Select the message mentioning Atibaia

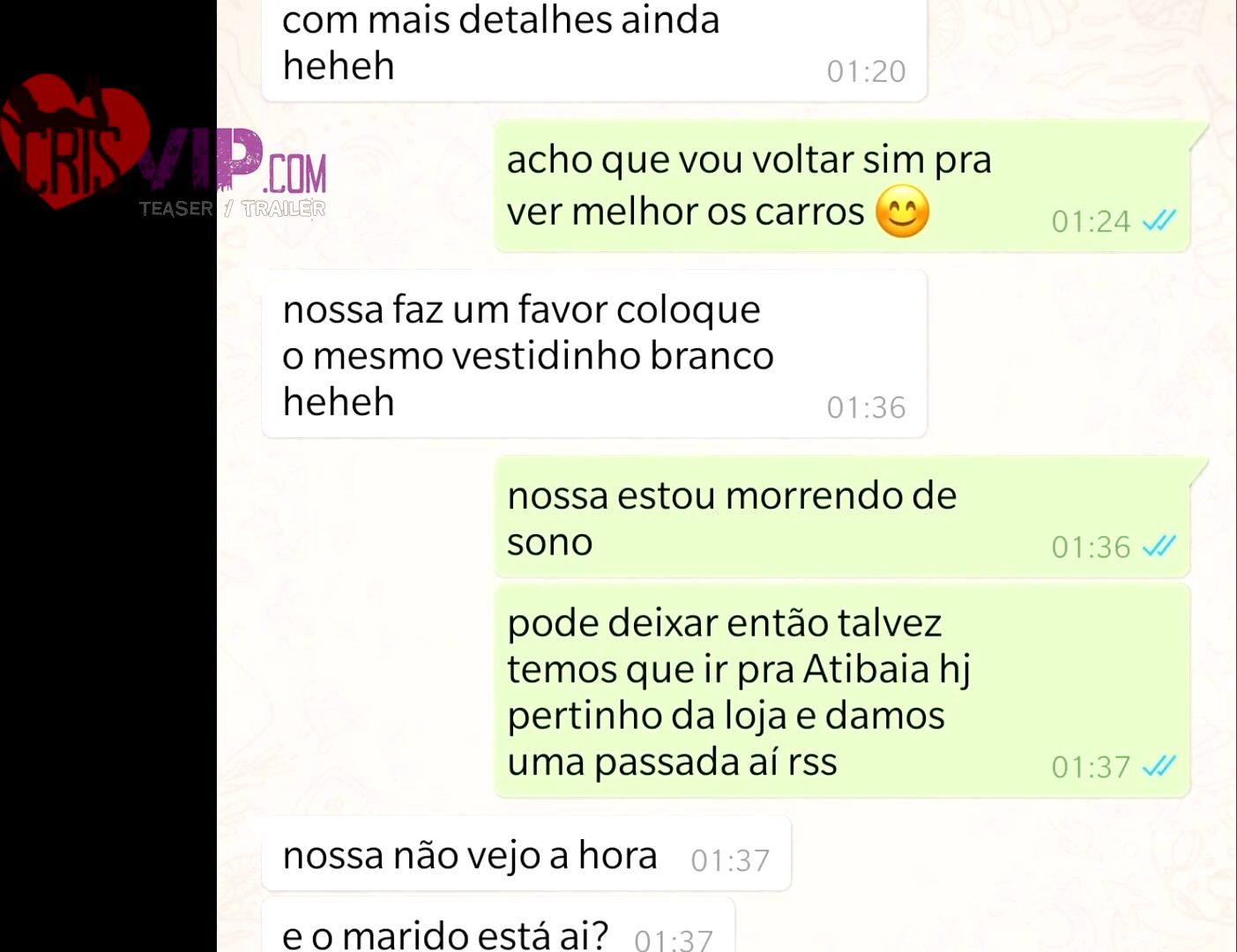(842, 691)
